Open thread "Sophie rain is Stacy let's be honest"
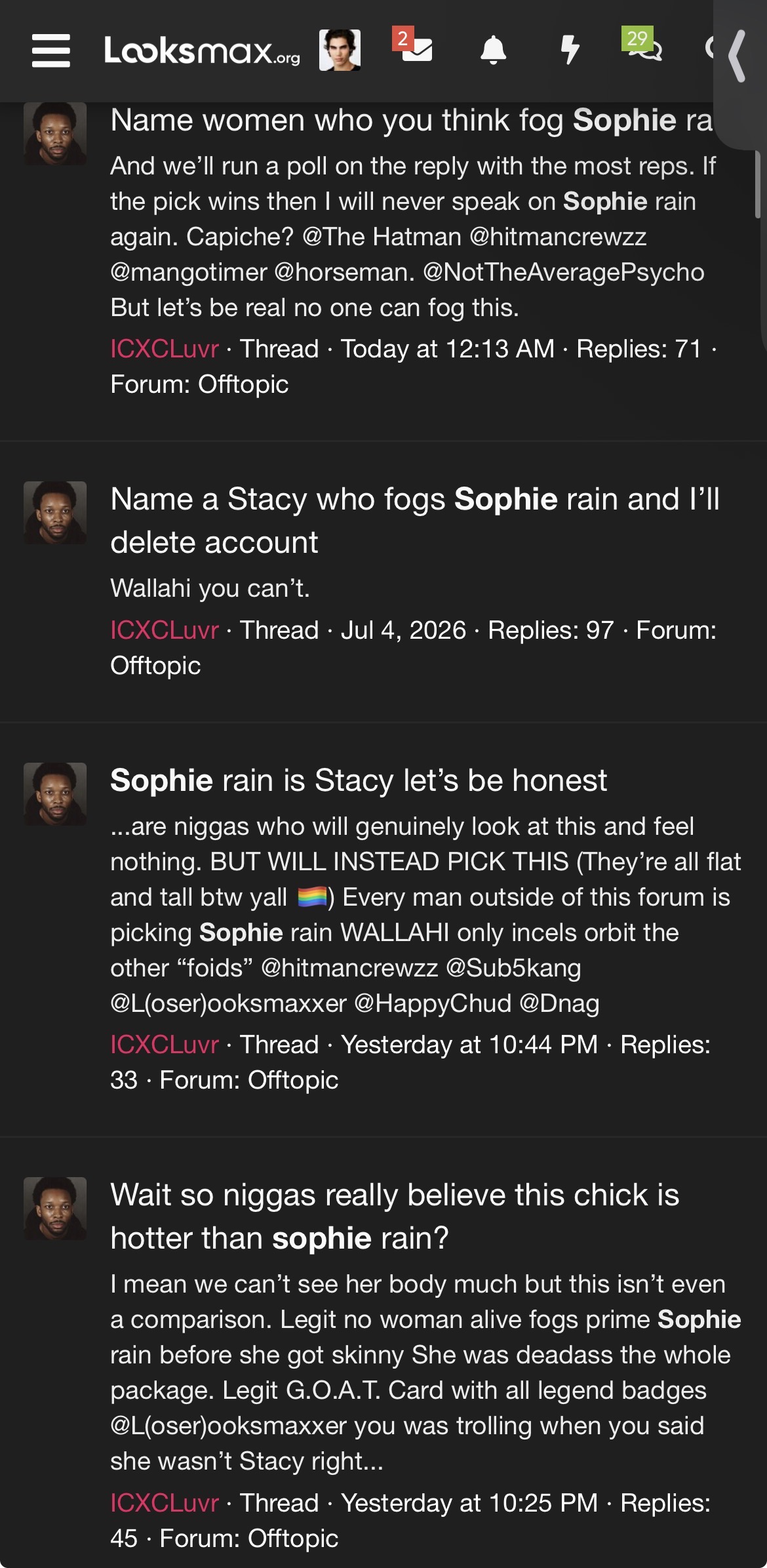 click(x=359, y=780)
